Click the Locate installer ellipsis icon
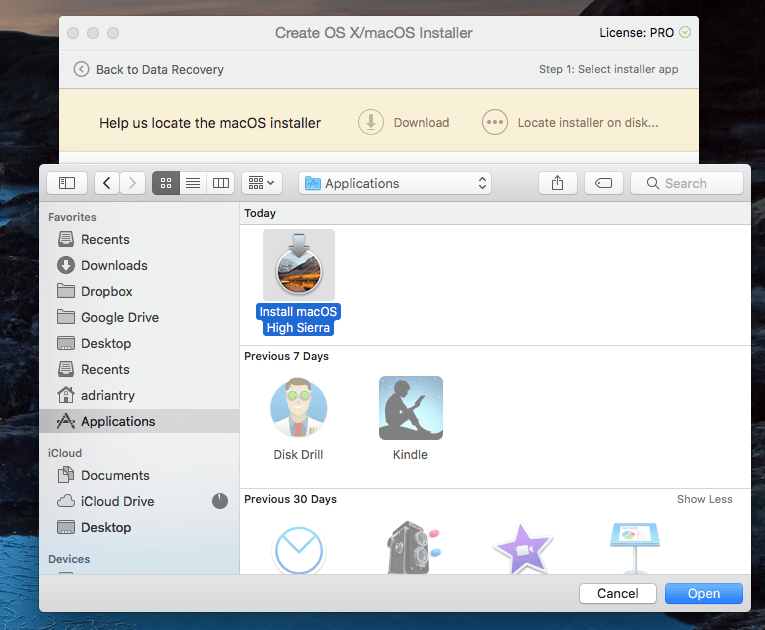Screen dimensions: 765x630 click(495, 122)
